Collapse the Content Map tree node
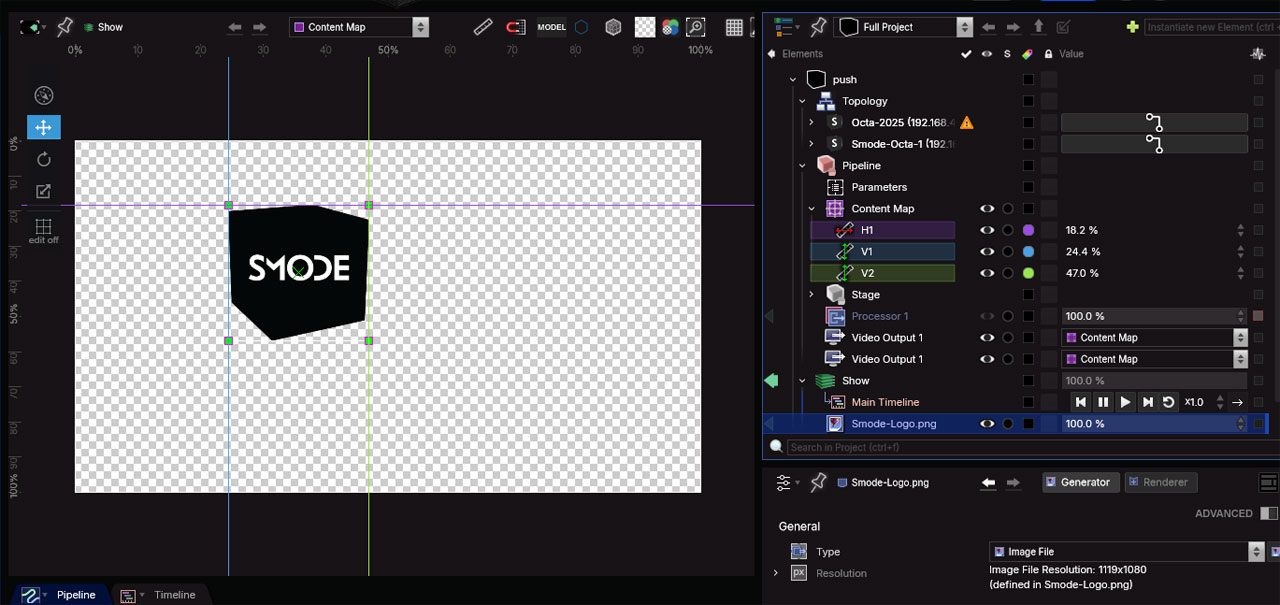This screenshot has width=1280, height=605. [x=811, y=209]
